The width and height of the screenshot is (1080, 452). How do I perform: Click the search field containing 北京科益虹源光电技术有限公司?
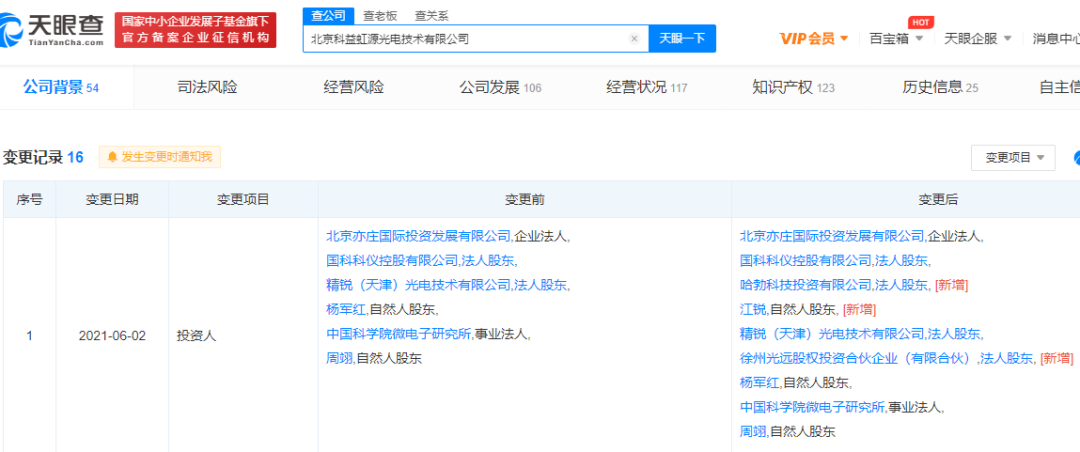[x=476, y=39]
